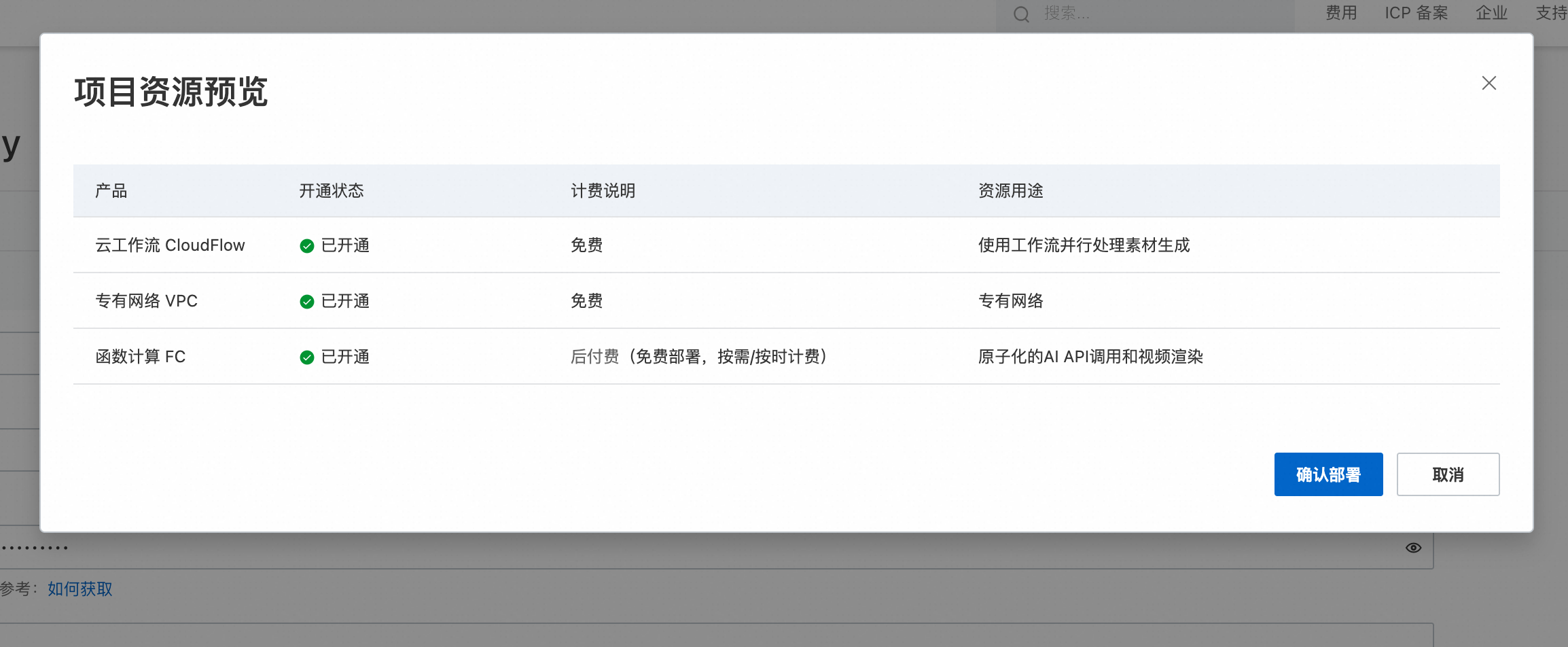Click 免费 billing in CloudFlow row

587,245
